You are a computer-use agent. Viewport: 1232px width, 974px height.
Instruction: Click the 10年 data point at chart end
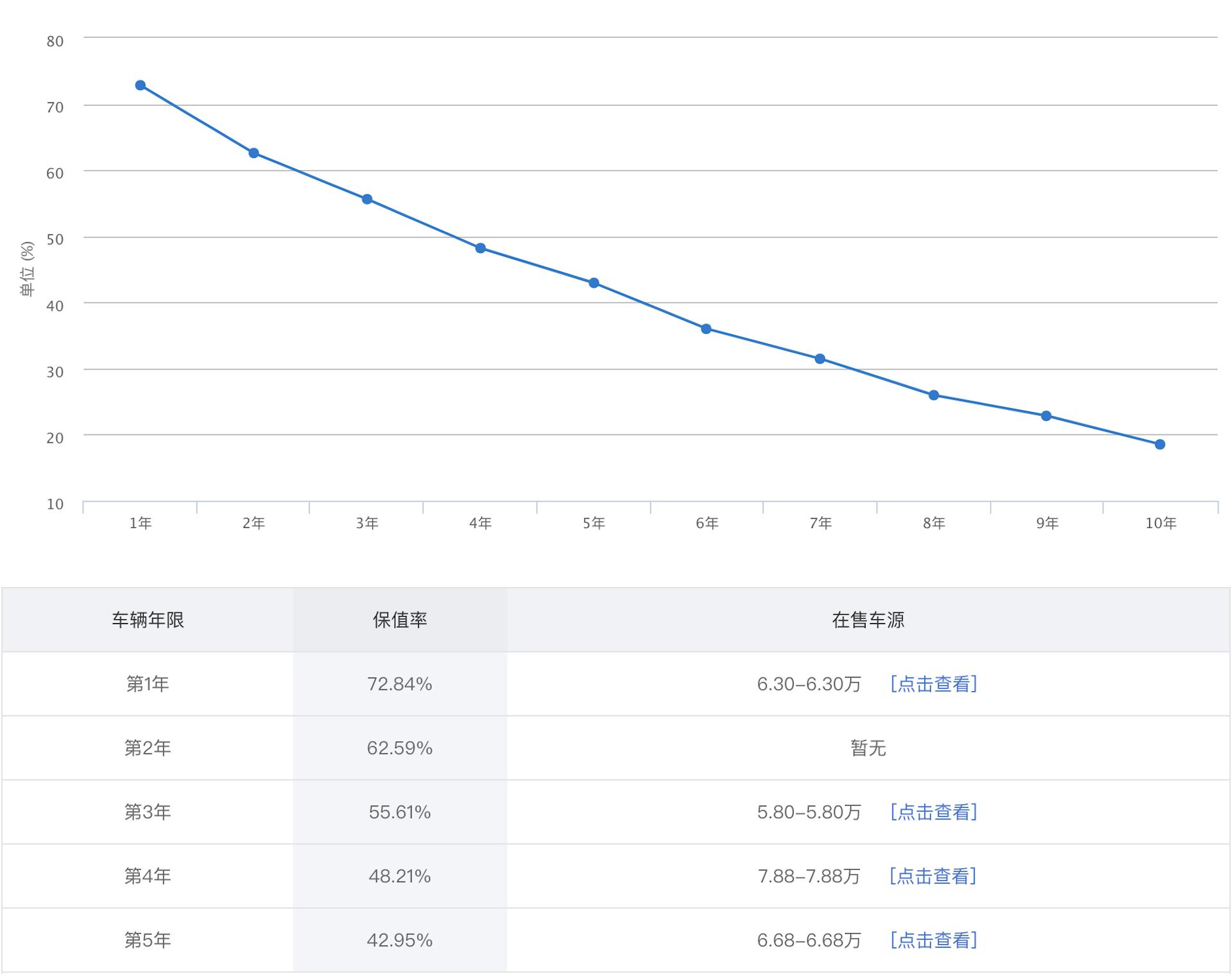click(1159, 443)
